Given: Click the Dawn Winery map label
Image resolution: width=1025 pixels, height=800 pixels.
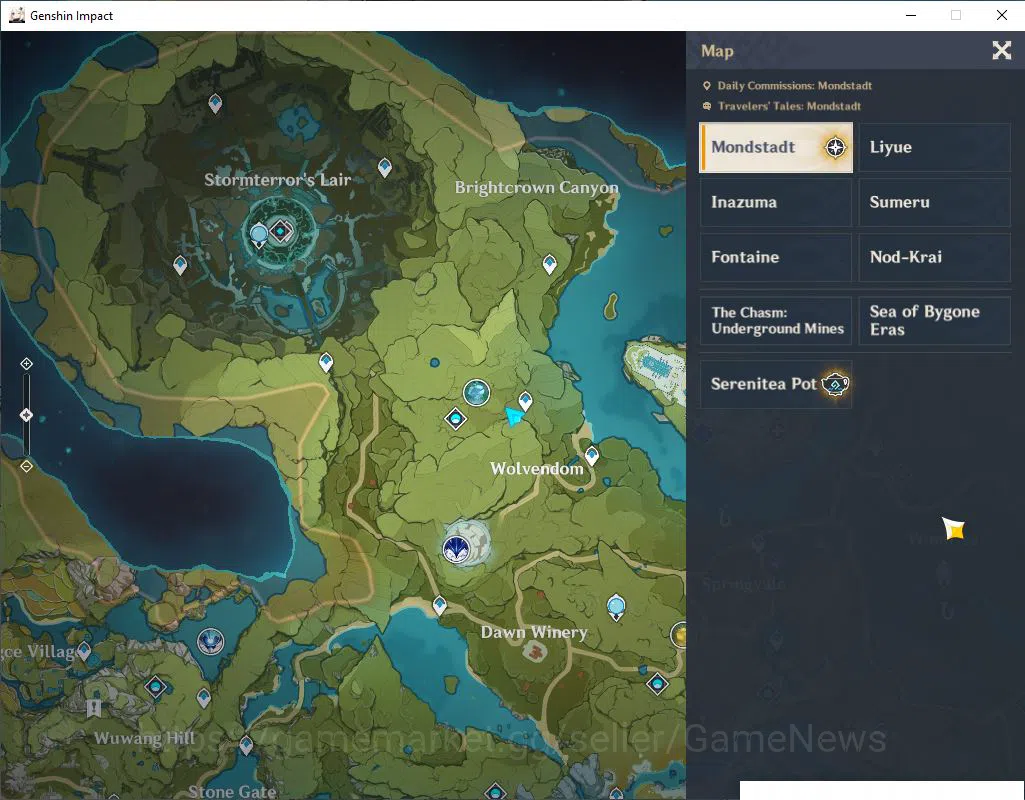Looking at the screenshot, I should click(x=534, y=632).
